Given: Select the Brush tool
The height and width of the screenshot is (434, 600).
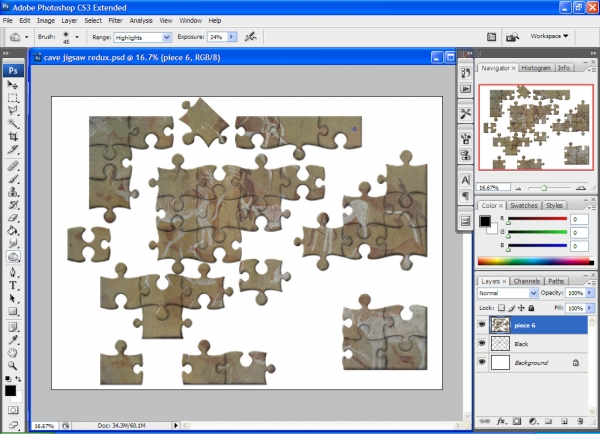Looking at the screenshot, I should 13,179.
